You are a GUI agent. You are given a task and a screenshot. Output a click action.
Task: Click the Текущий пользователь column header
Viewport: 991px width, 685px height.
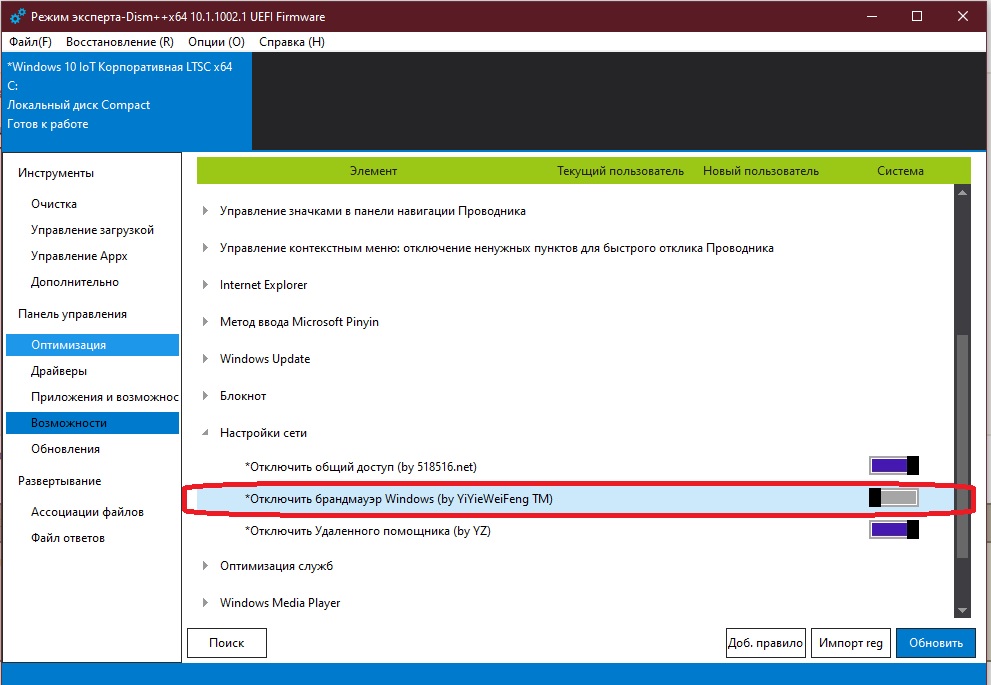coord(620,171)
